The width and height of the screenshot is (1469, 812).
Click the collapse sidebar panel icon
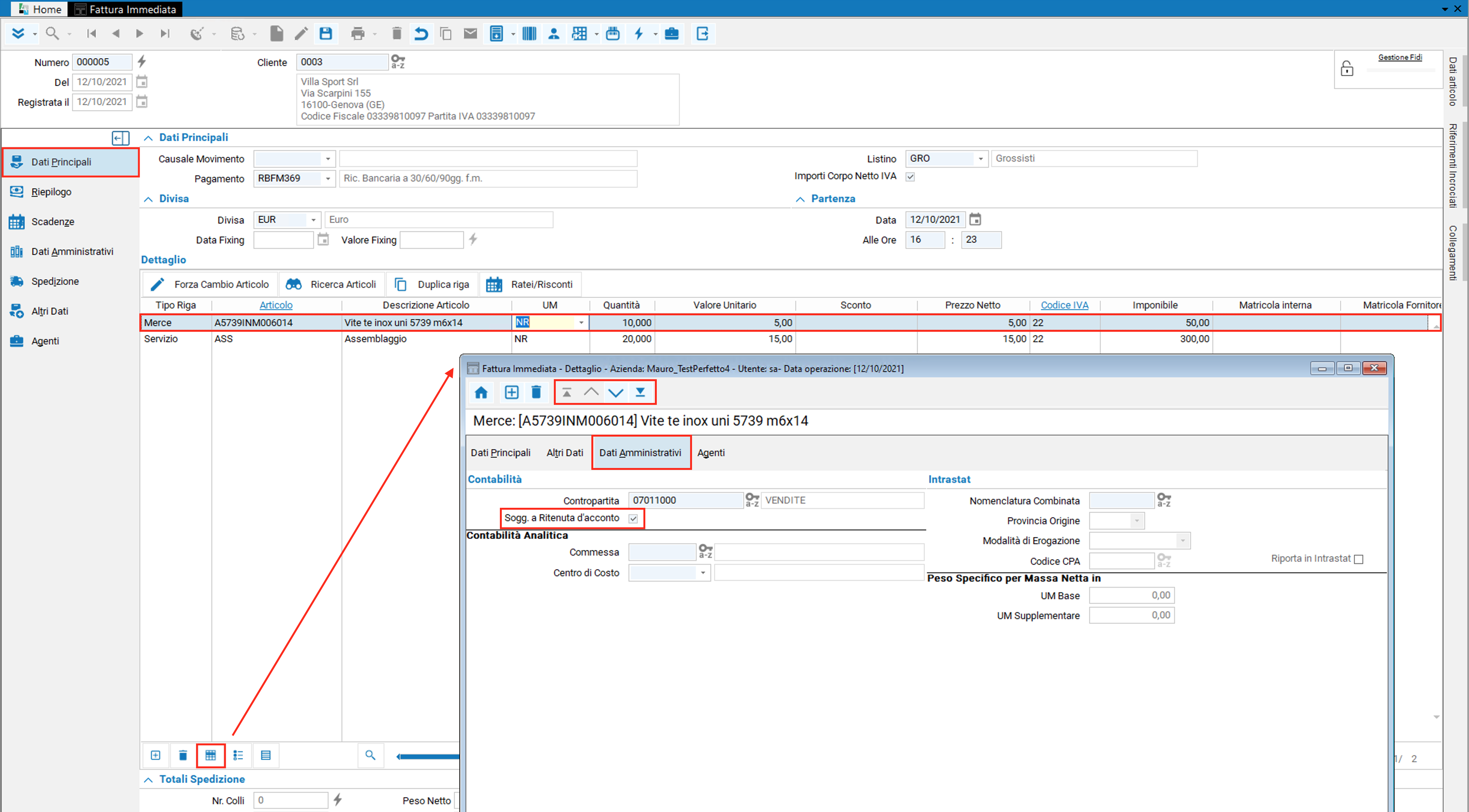point(120,138)
